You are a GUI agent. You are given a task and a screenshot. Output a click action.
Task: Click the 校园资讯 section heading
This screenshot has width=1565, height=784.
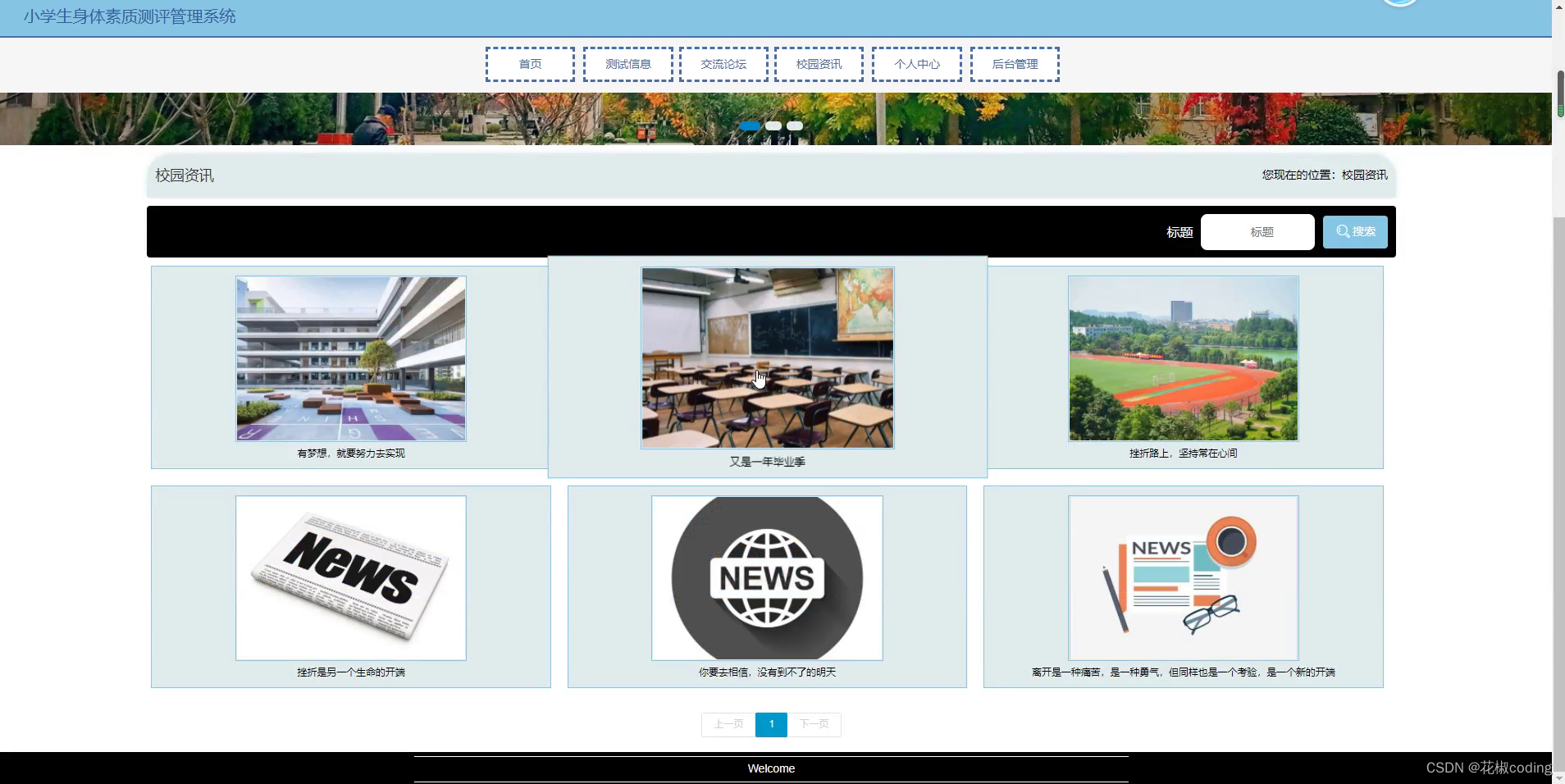pyautogui.click(x=185, y=175)
